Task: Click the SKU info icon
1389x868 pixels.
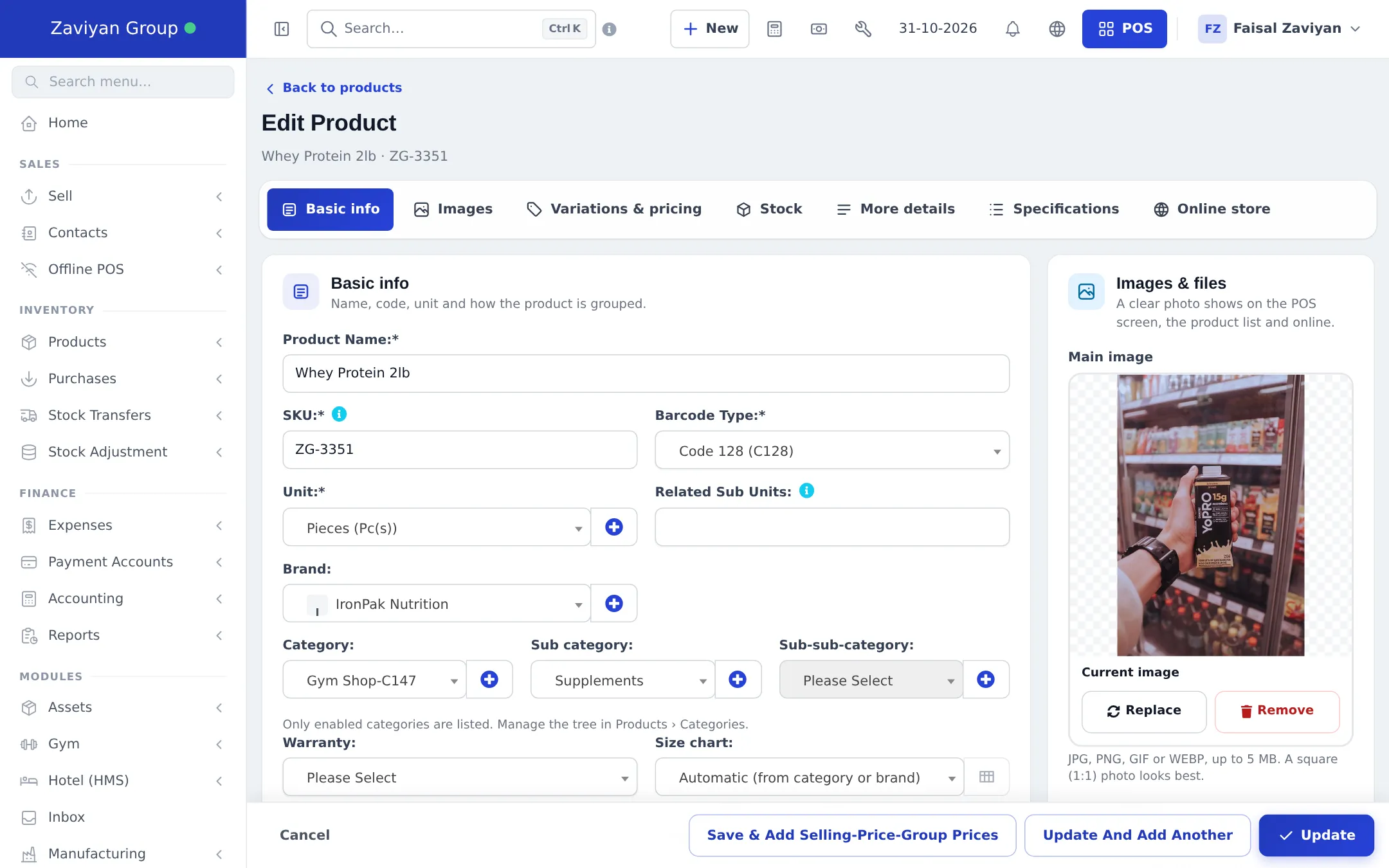Action: click(339, 415)
